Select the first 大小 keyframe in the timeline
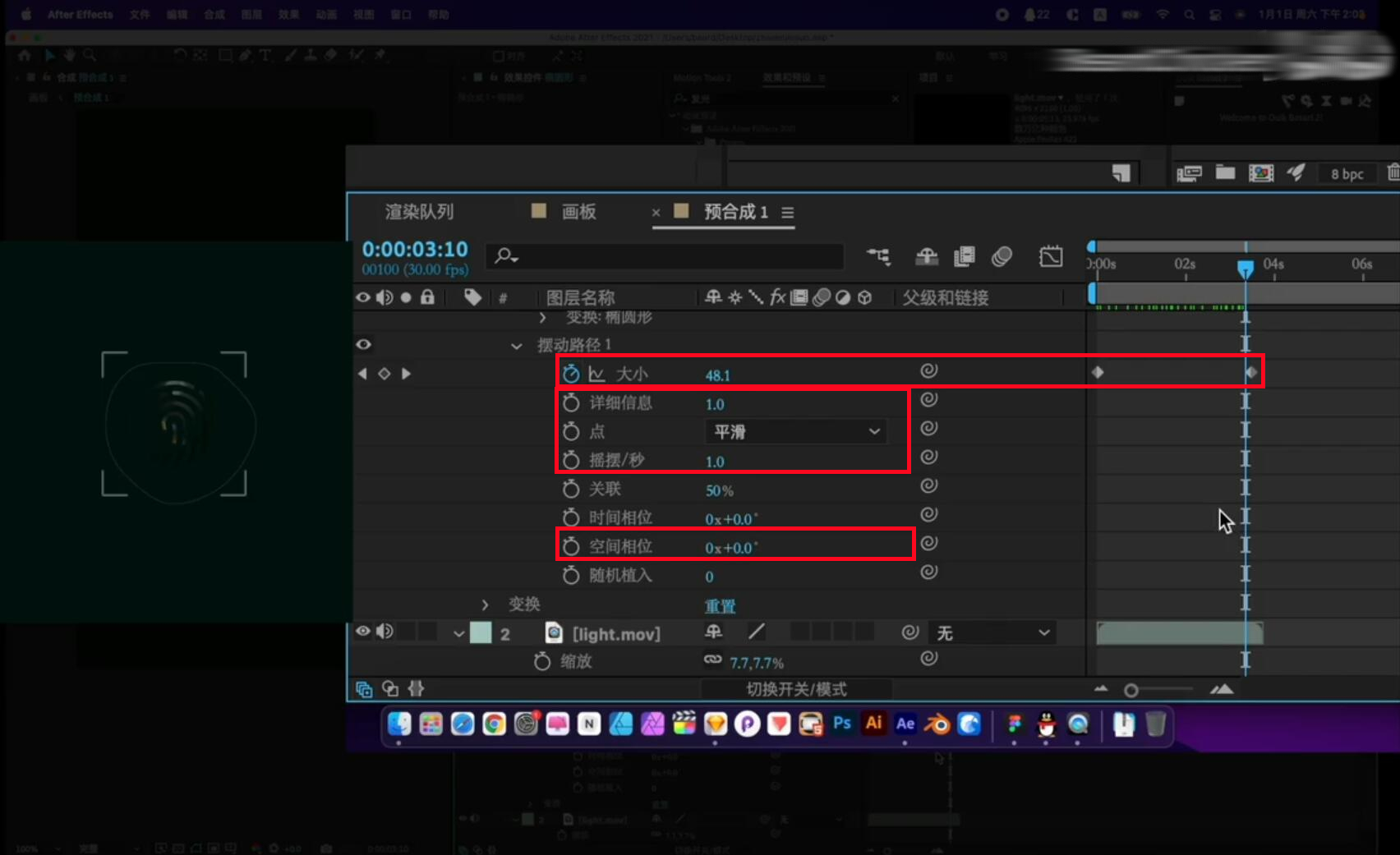The height and width of the screenshot is (855, 1400). (1098, 372)
